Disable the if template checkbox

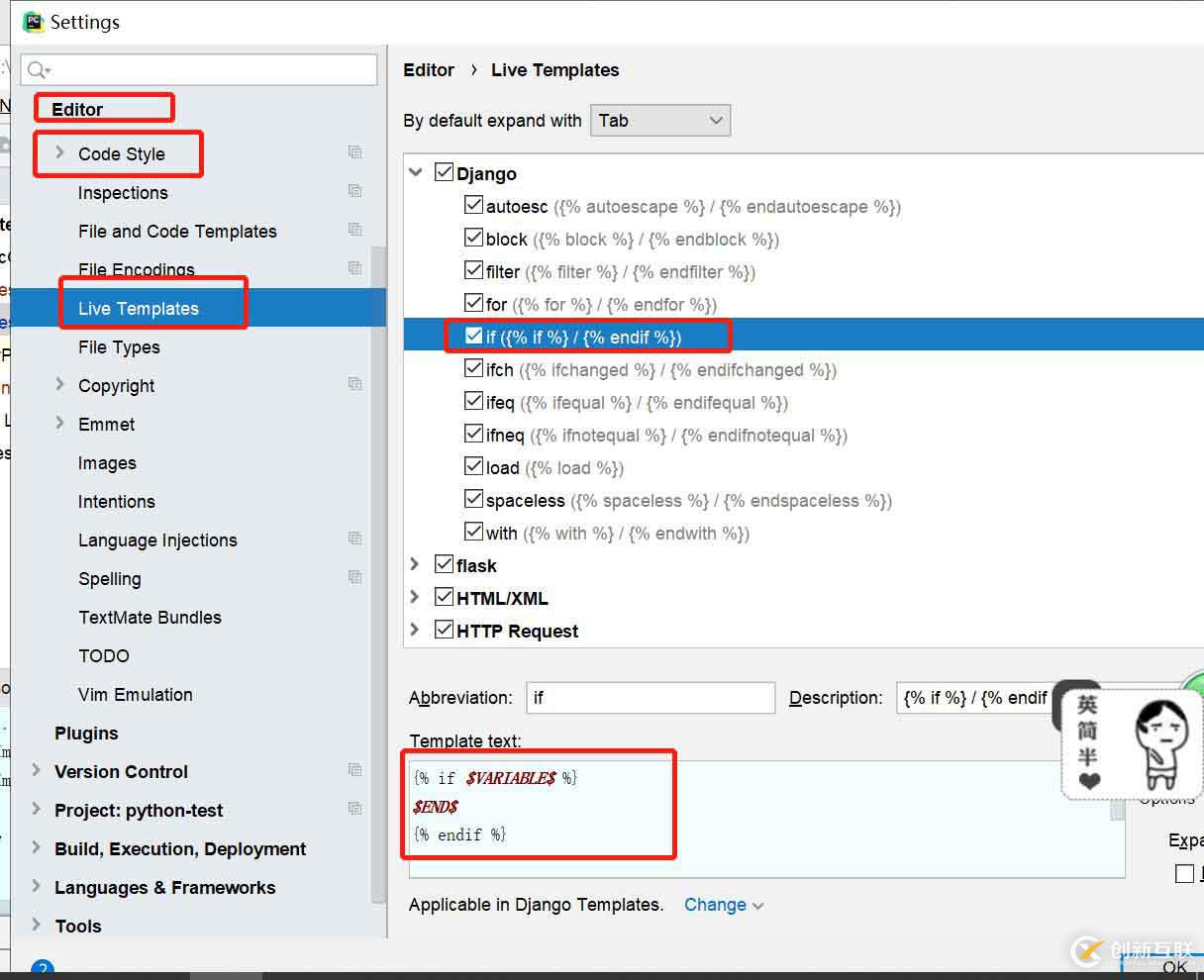[473, 337]
